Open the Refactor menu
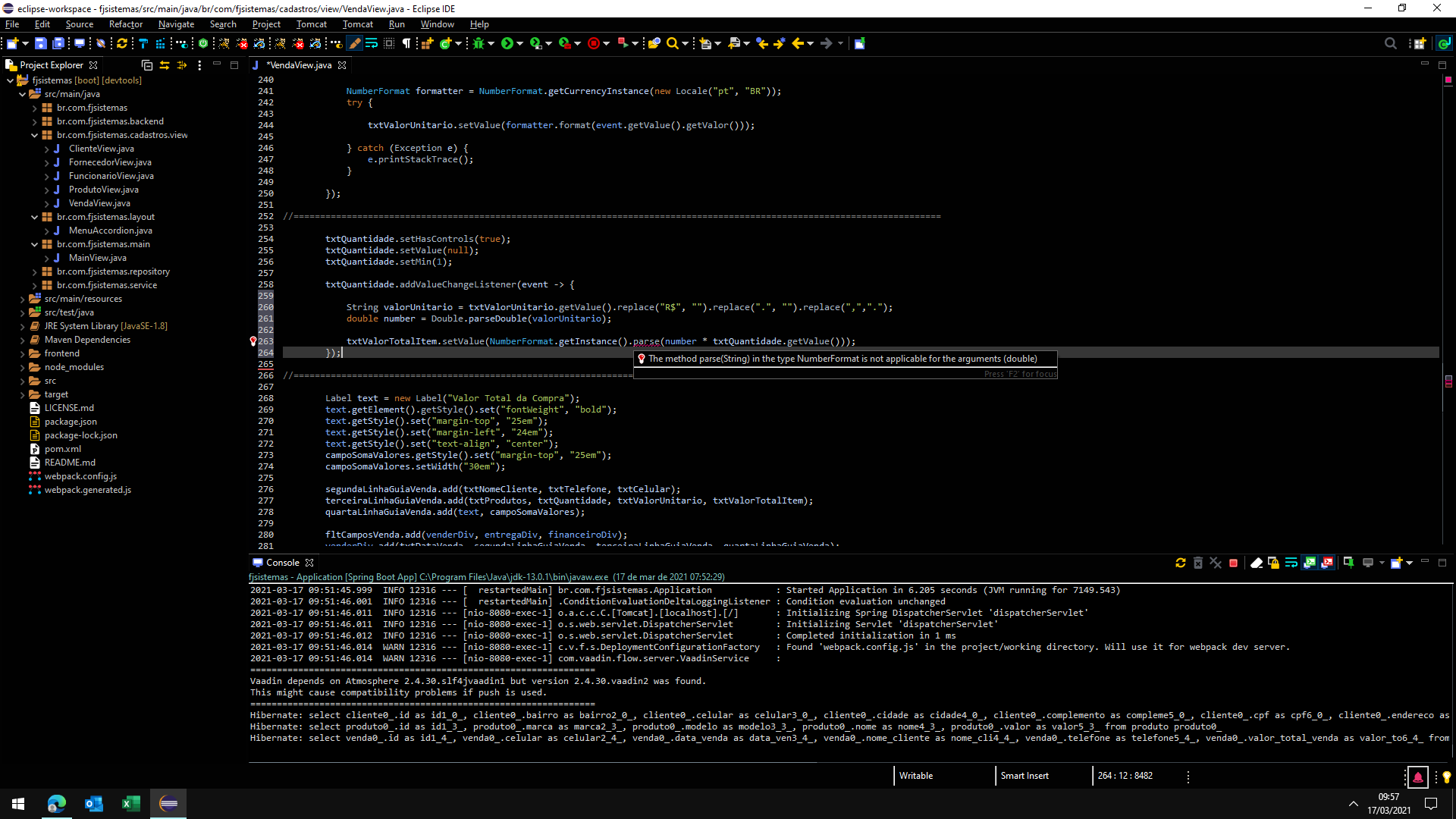Image resolution: width=1456 pixels, height=819 pixels. point(125,24)
